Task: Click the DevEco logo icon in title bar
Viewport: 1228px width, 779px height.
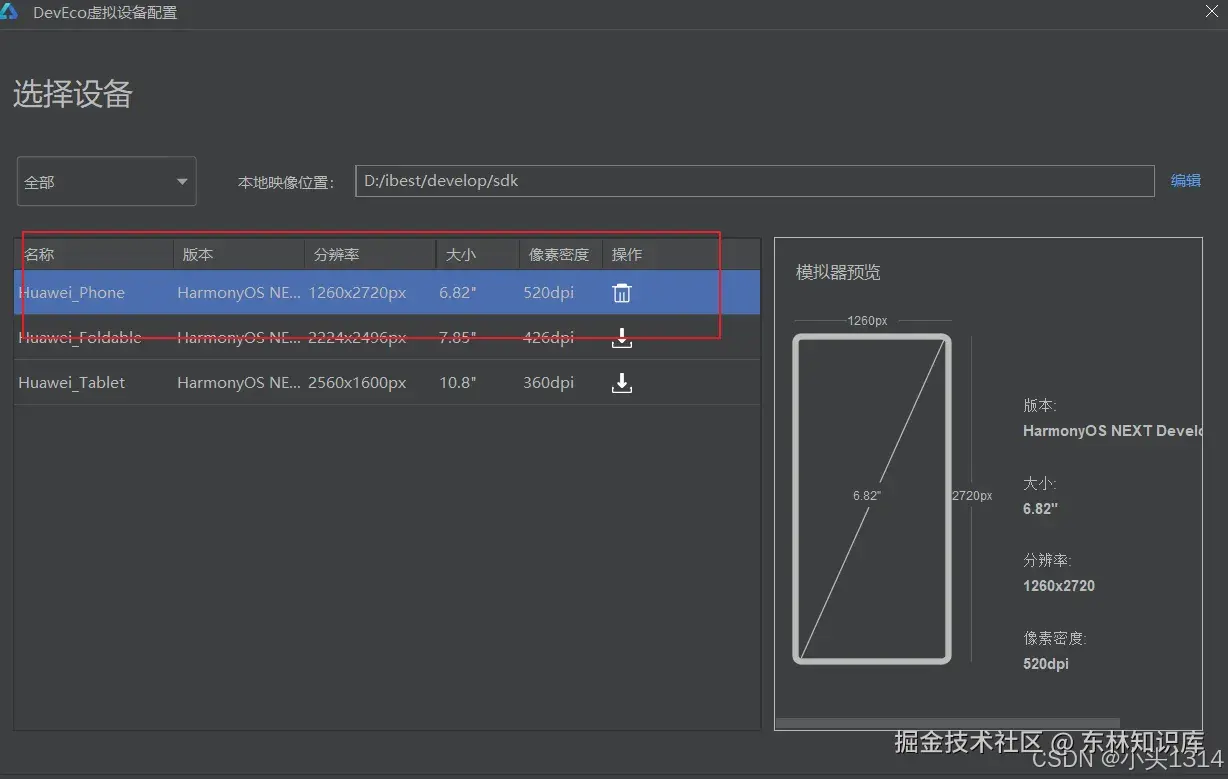Action: point(10,12)
